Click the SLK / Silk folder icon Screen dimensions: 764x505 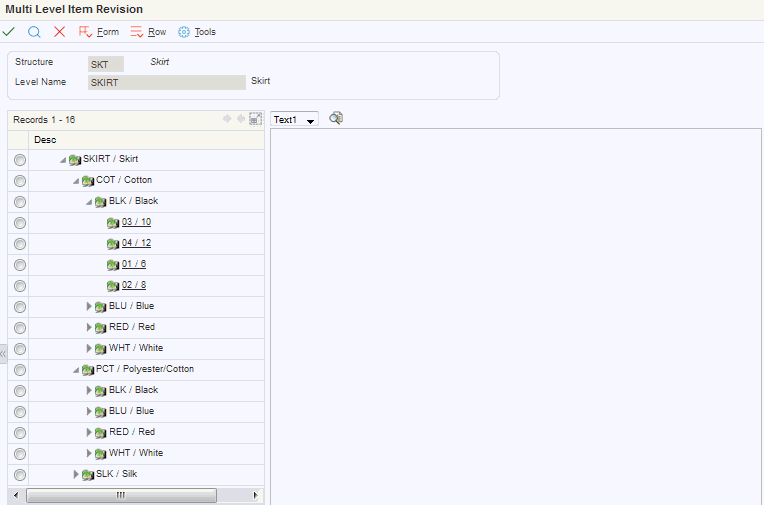coord(88,475)
